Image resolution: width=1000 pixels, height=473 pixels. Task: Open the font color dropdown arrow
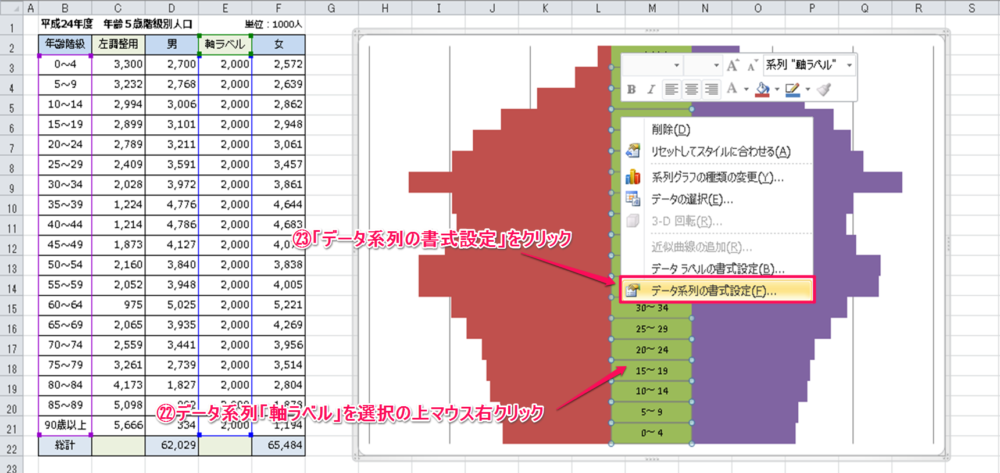(x=746, y=89)
